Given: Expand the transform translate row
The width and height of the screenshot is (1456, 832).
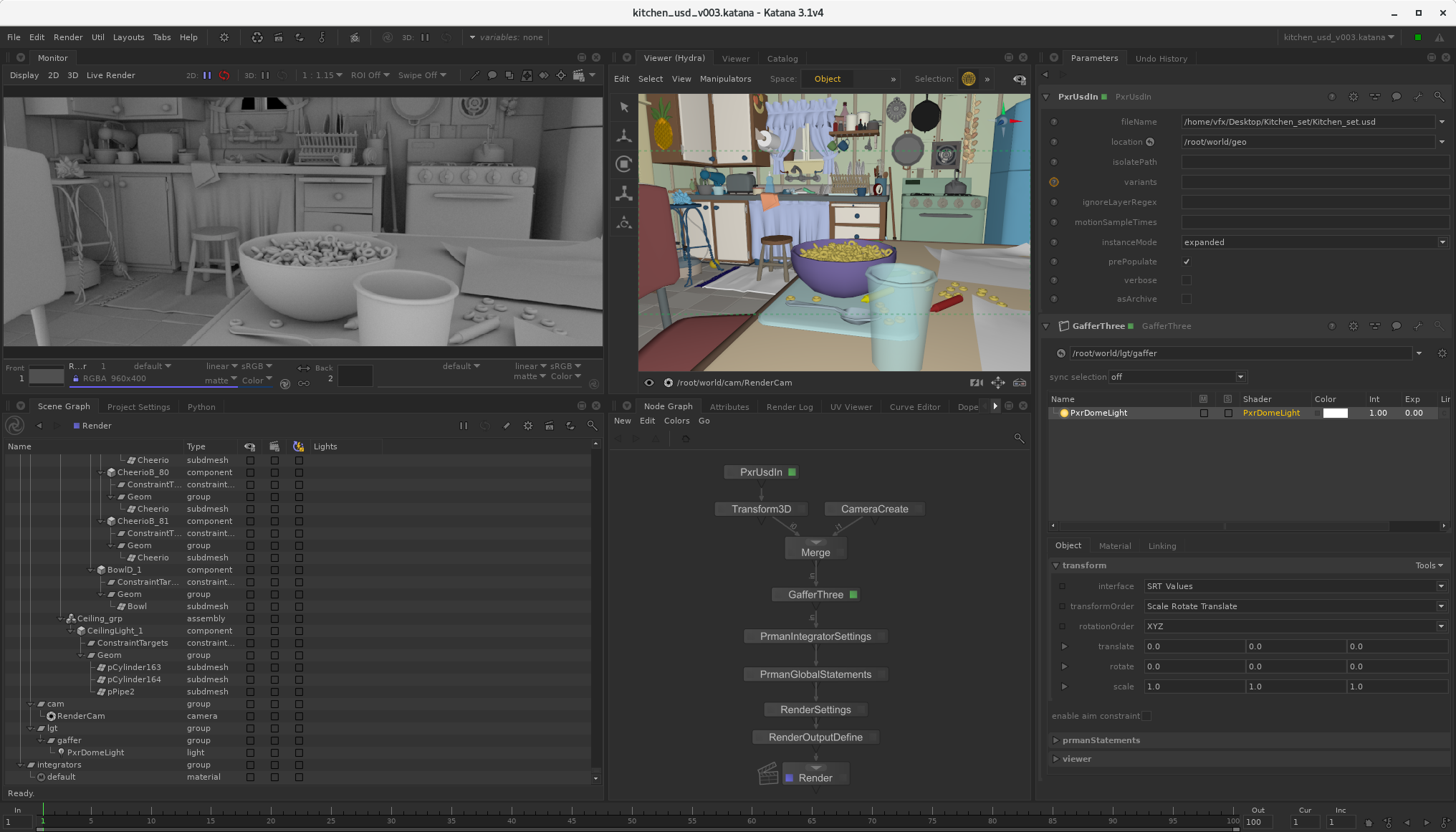Looking at the screenshot, I should (1064, 646).
